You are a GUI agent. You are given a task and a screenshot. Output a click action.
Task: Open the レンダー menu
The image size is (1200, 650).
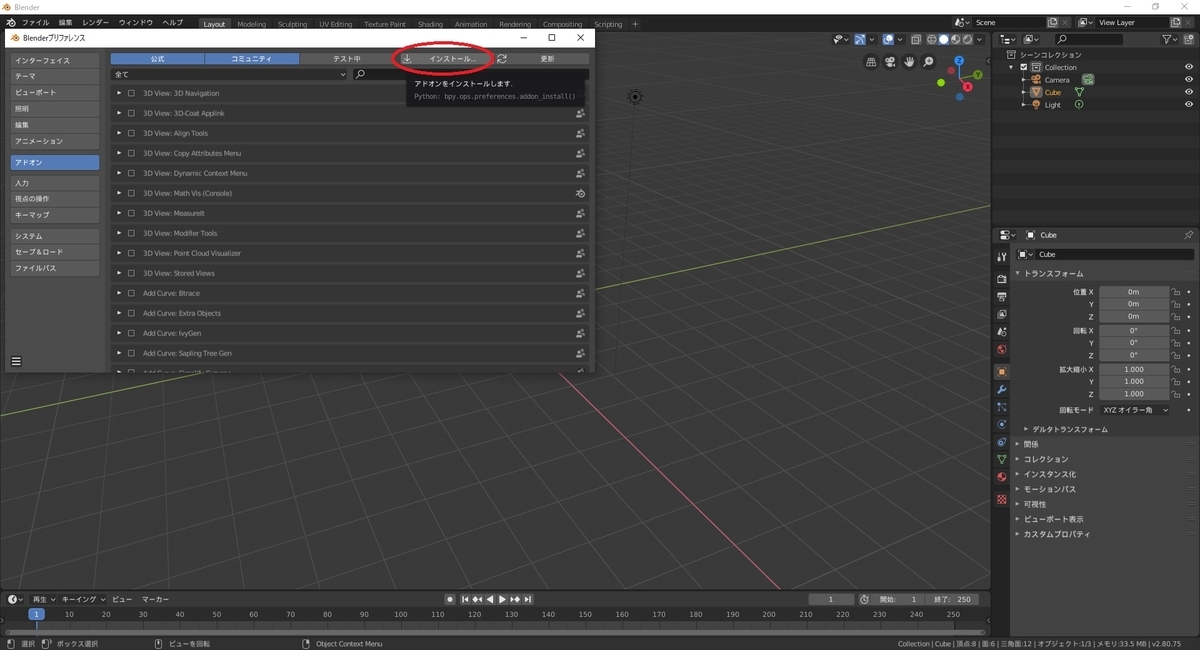click(x=95, y=22)
